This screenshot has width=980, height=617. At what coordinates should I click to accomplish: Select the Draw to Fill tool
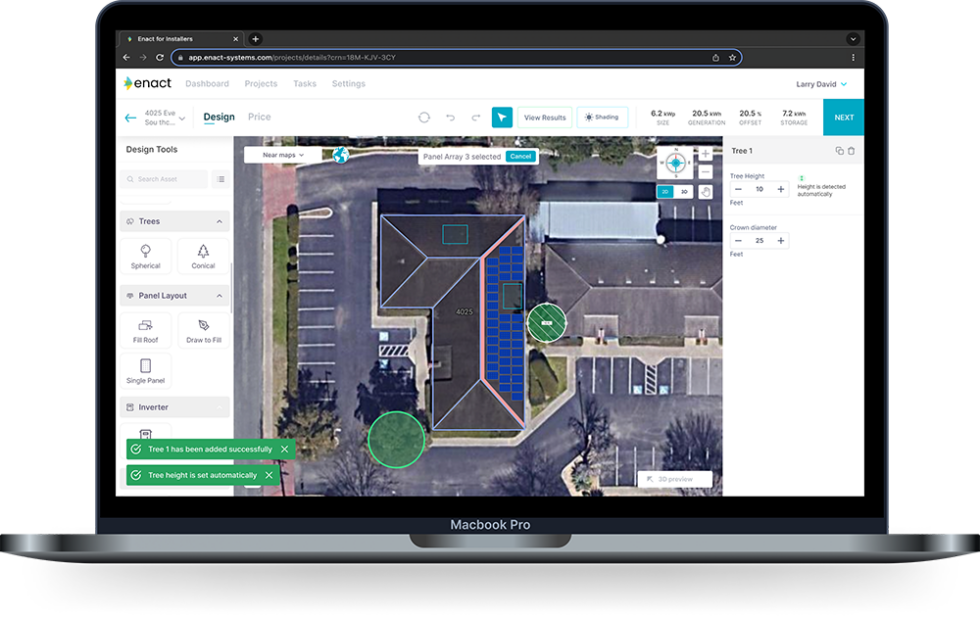coord(203,331)
